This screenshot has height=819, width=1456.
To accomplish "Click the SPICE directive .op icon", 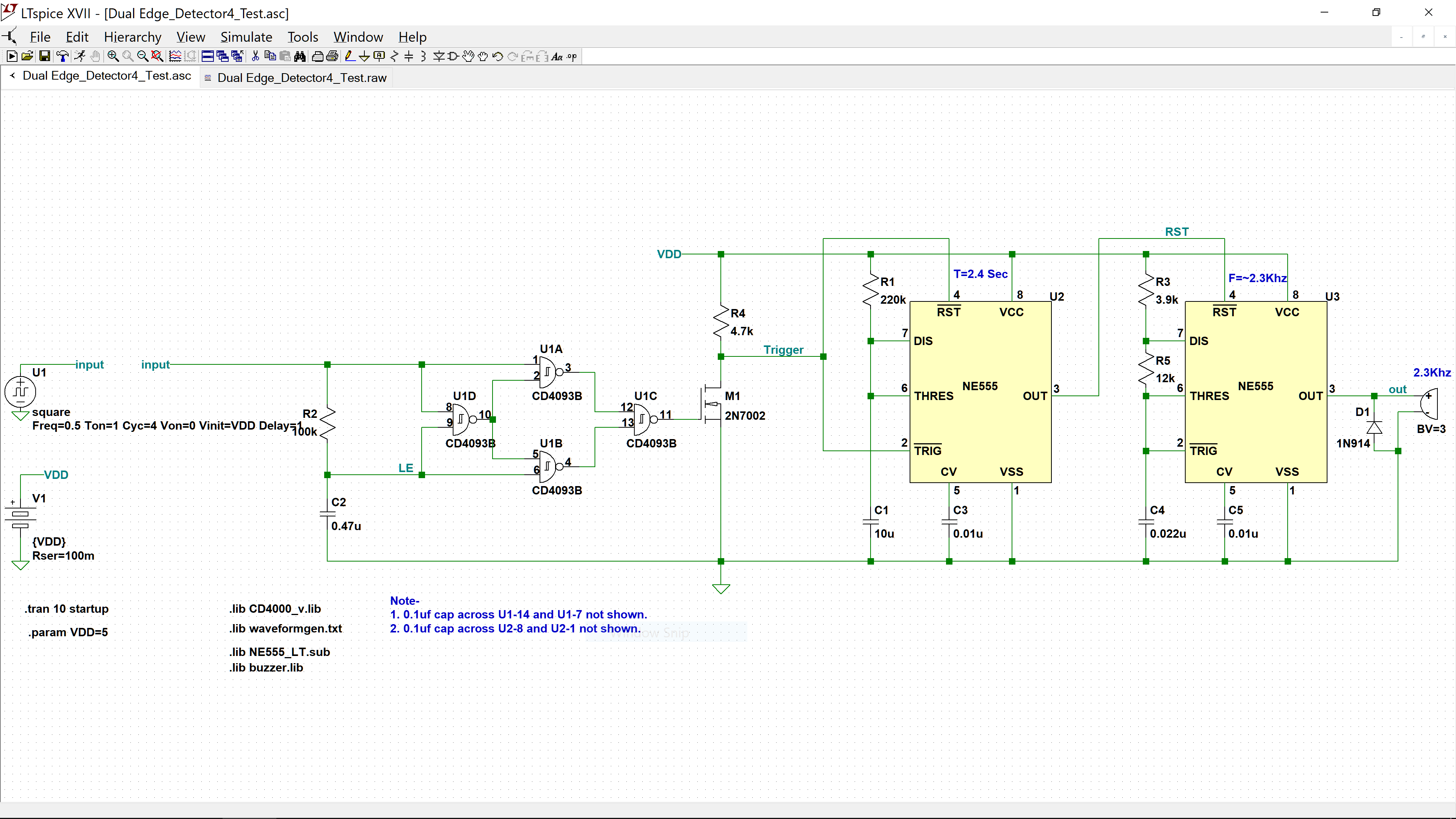I will (x=572, y=56).
